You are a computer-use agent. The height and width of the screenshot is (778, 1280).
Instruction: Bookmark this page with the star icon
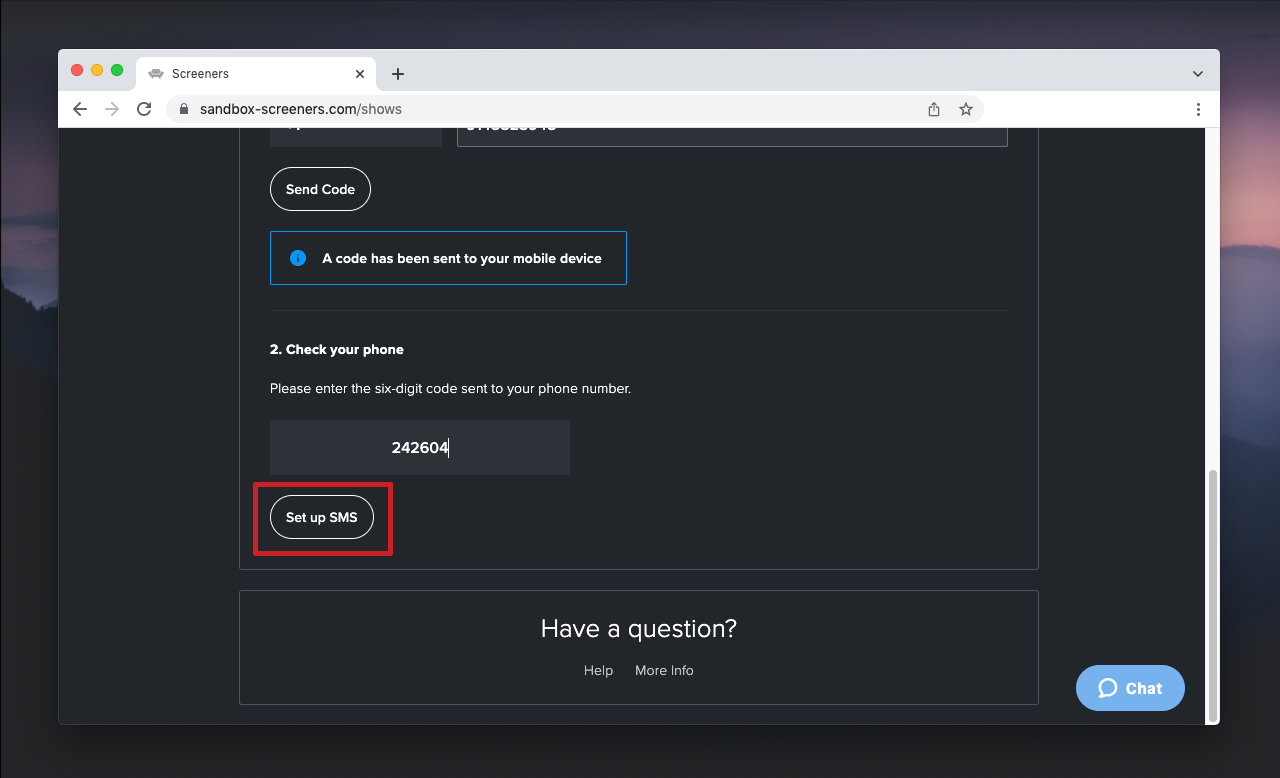966,109
